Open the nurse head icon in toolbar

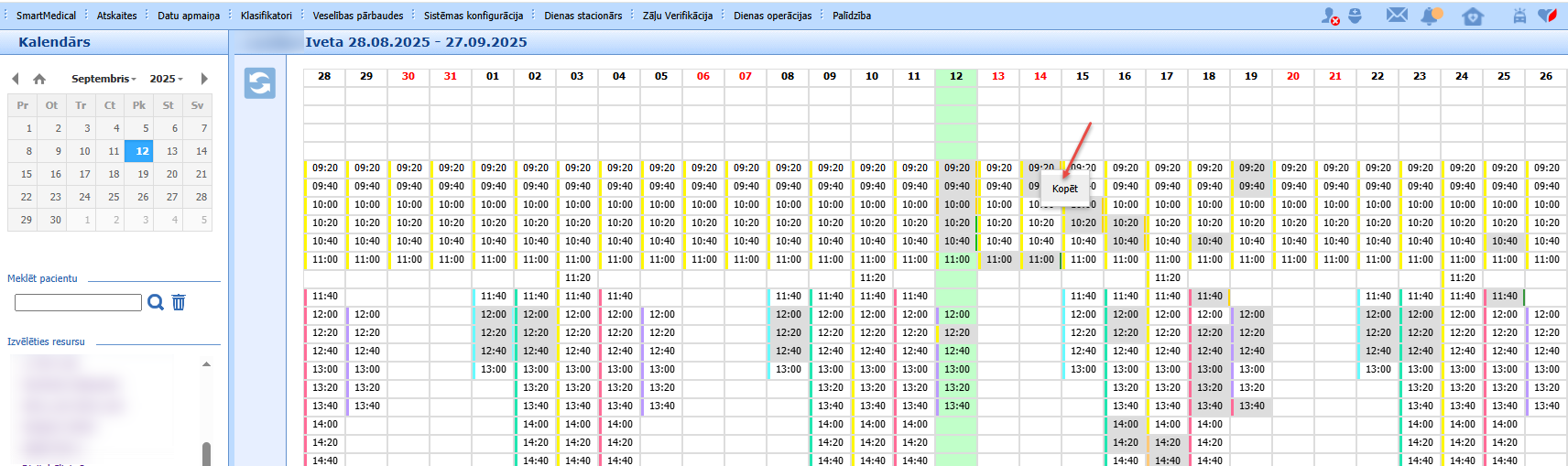(x=1355, y=16)
